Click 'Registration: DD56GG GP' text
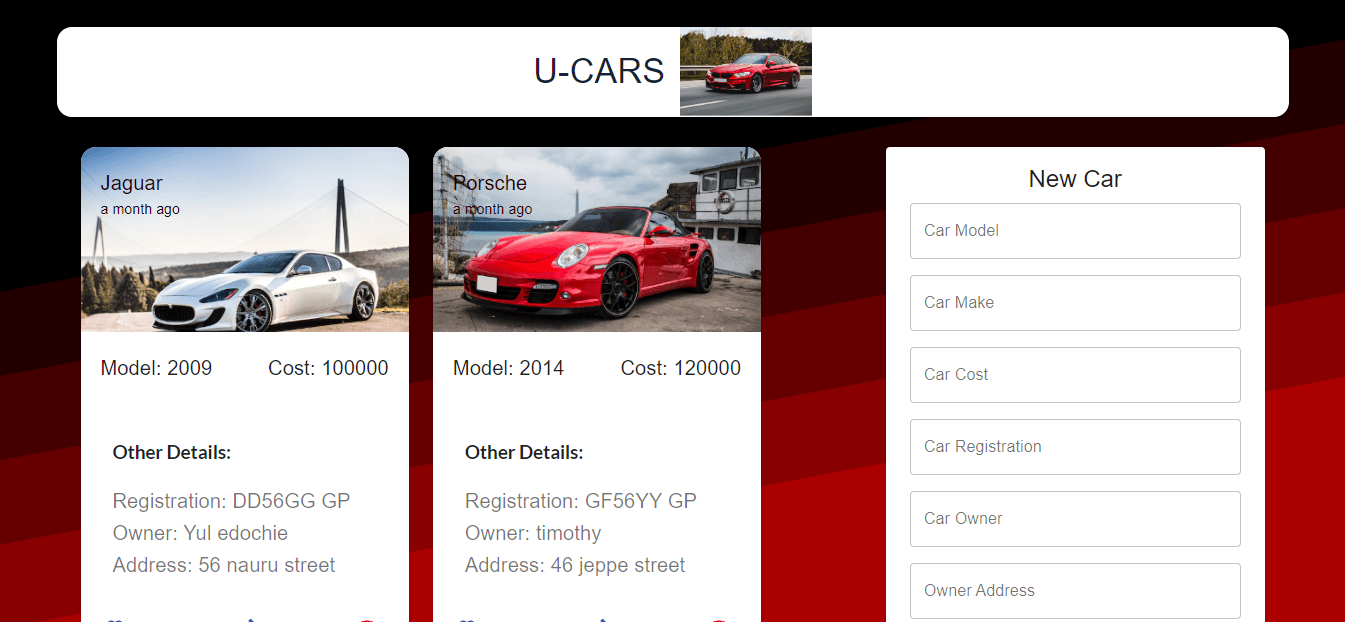The width and height of the screenshot is (1345, 622). [x=232, y=501]
